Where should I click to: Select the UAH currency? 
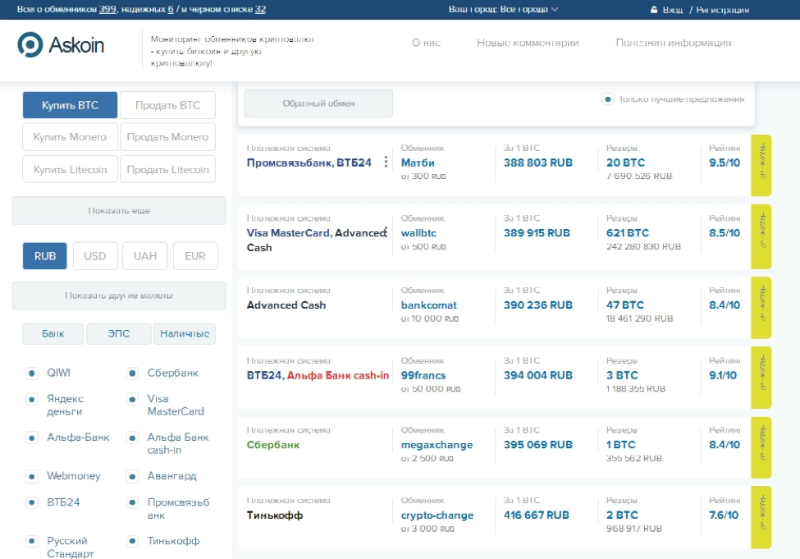pos(145,256)
